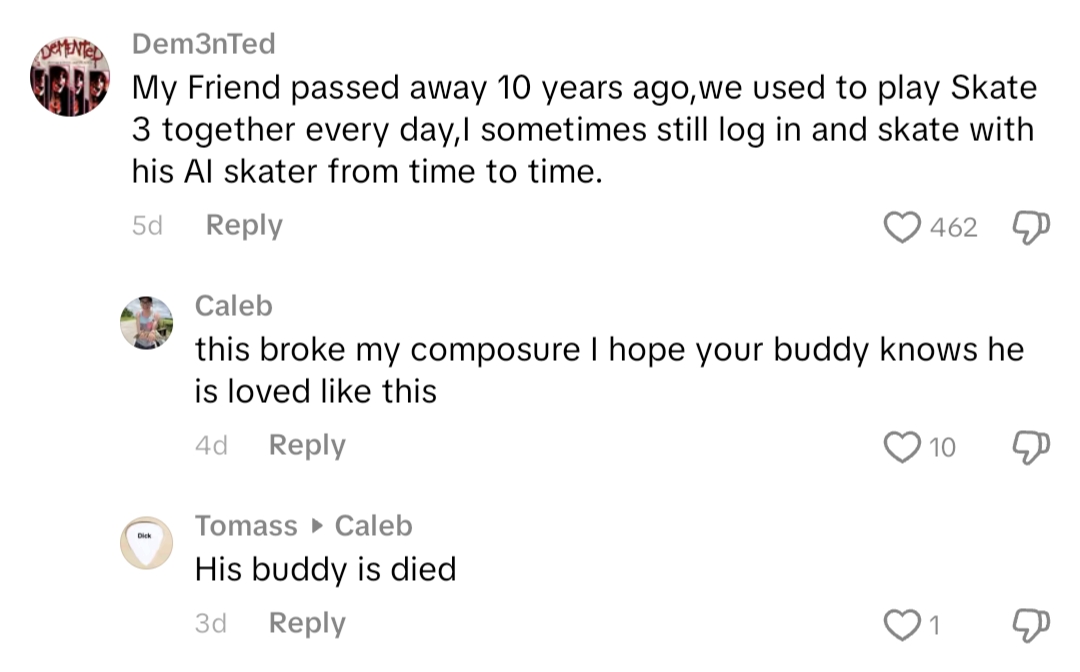Select the "His buddy is died" comment text

(x=325, y=569)
